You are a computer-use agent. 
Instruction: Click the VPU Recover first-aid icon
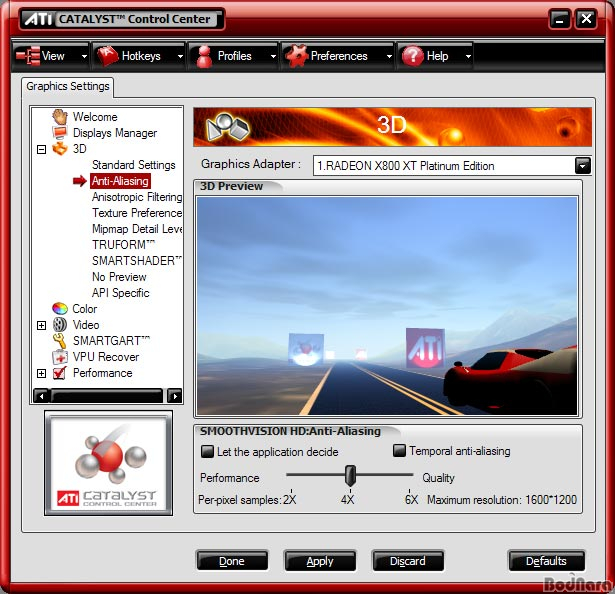(x=60, y=357)
